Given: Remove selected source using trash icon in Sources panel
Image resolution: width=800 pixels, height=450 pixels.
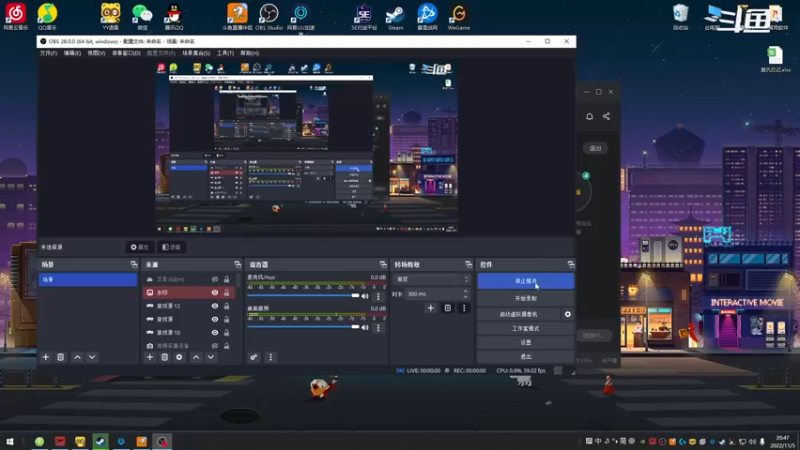Looking at the screenshot, I should [x=164, y=357].
